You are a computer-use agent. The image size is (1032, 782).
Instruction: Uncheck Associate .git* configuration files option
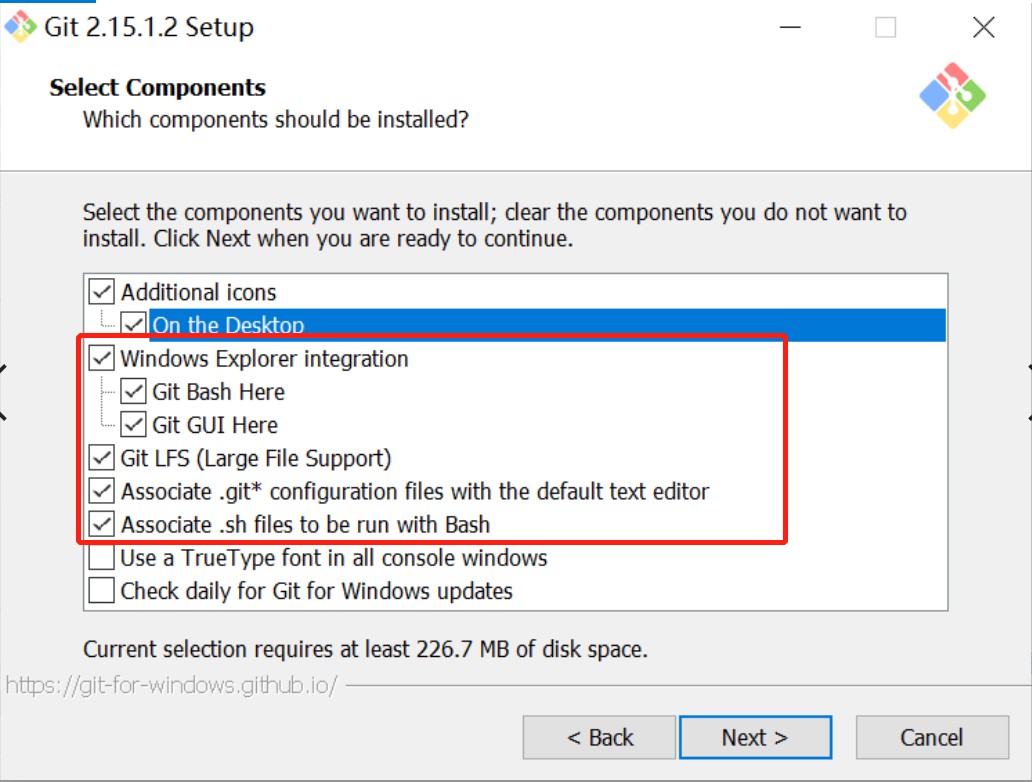pos(101,490)
